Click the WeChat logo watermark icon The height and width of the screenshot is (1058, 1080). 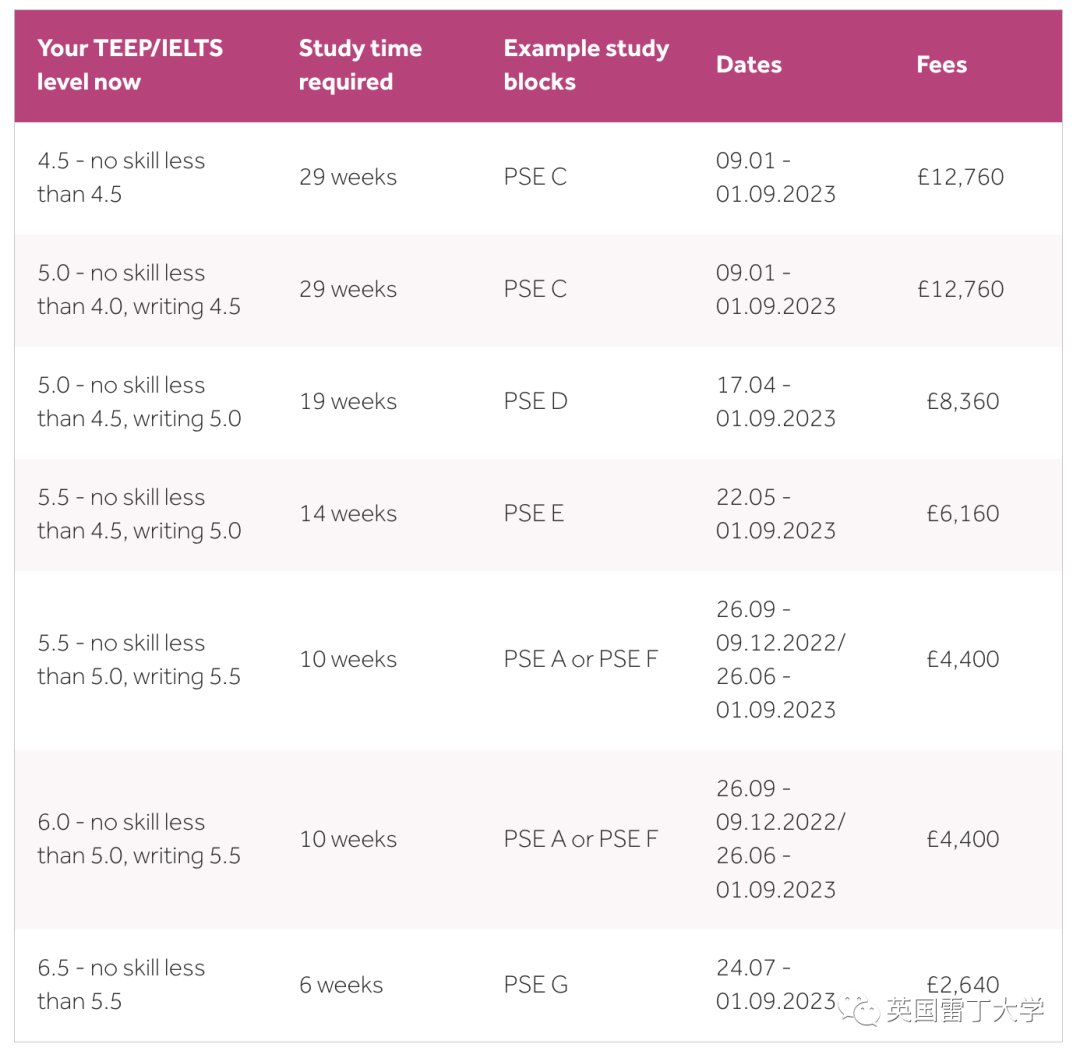pos(858,1008)
